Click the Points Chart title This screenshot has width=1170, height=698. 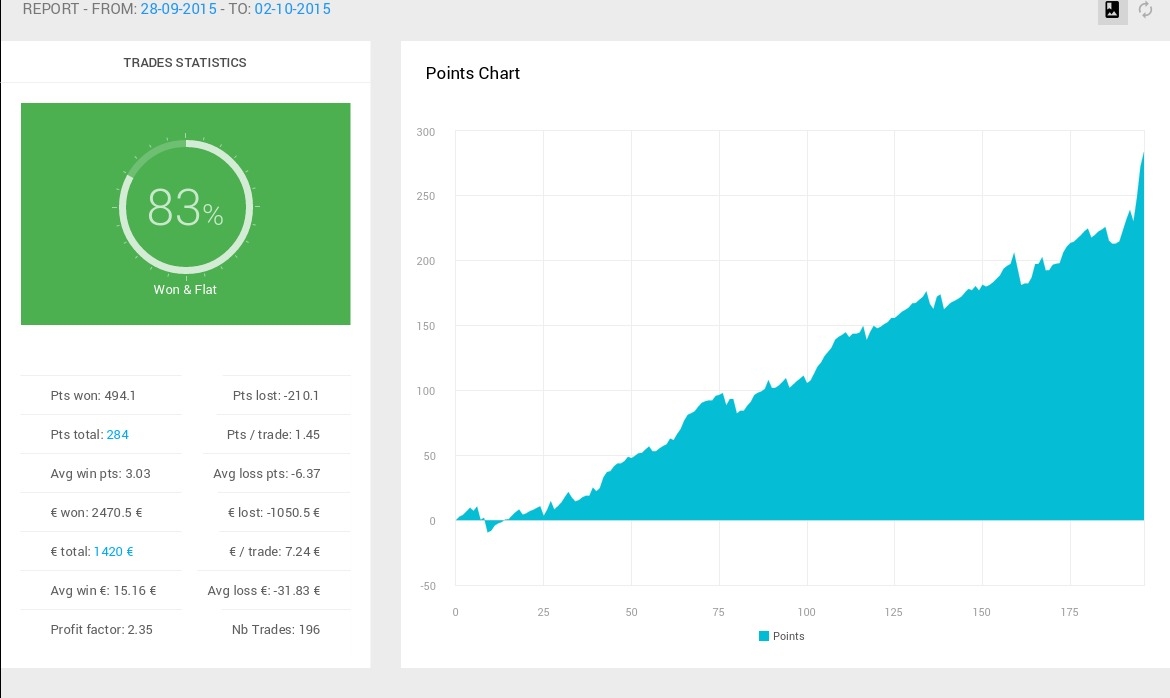(473, 73)
